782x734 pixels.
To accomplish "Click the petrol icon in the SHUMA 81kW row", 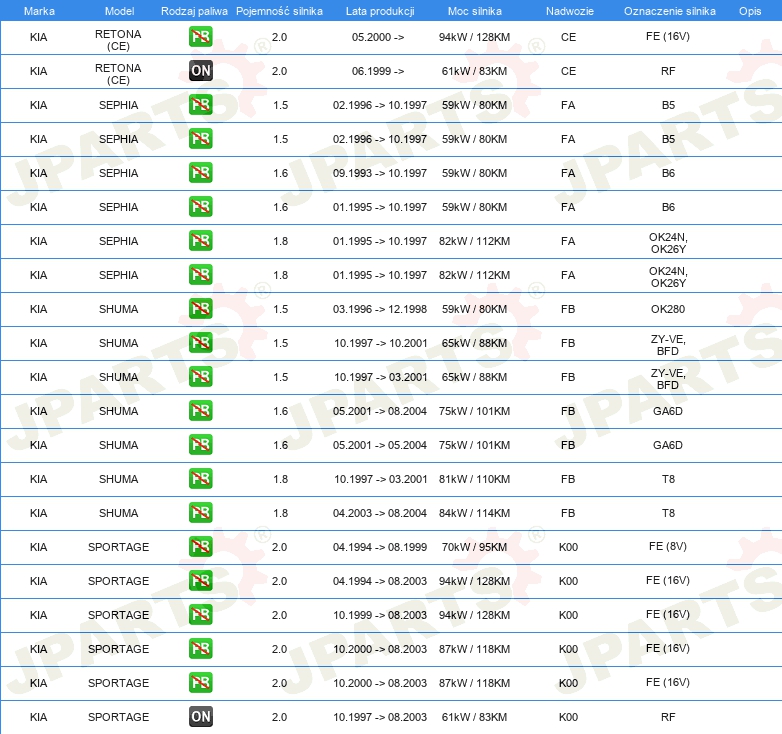I will (200, 479).
